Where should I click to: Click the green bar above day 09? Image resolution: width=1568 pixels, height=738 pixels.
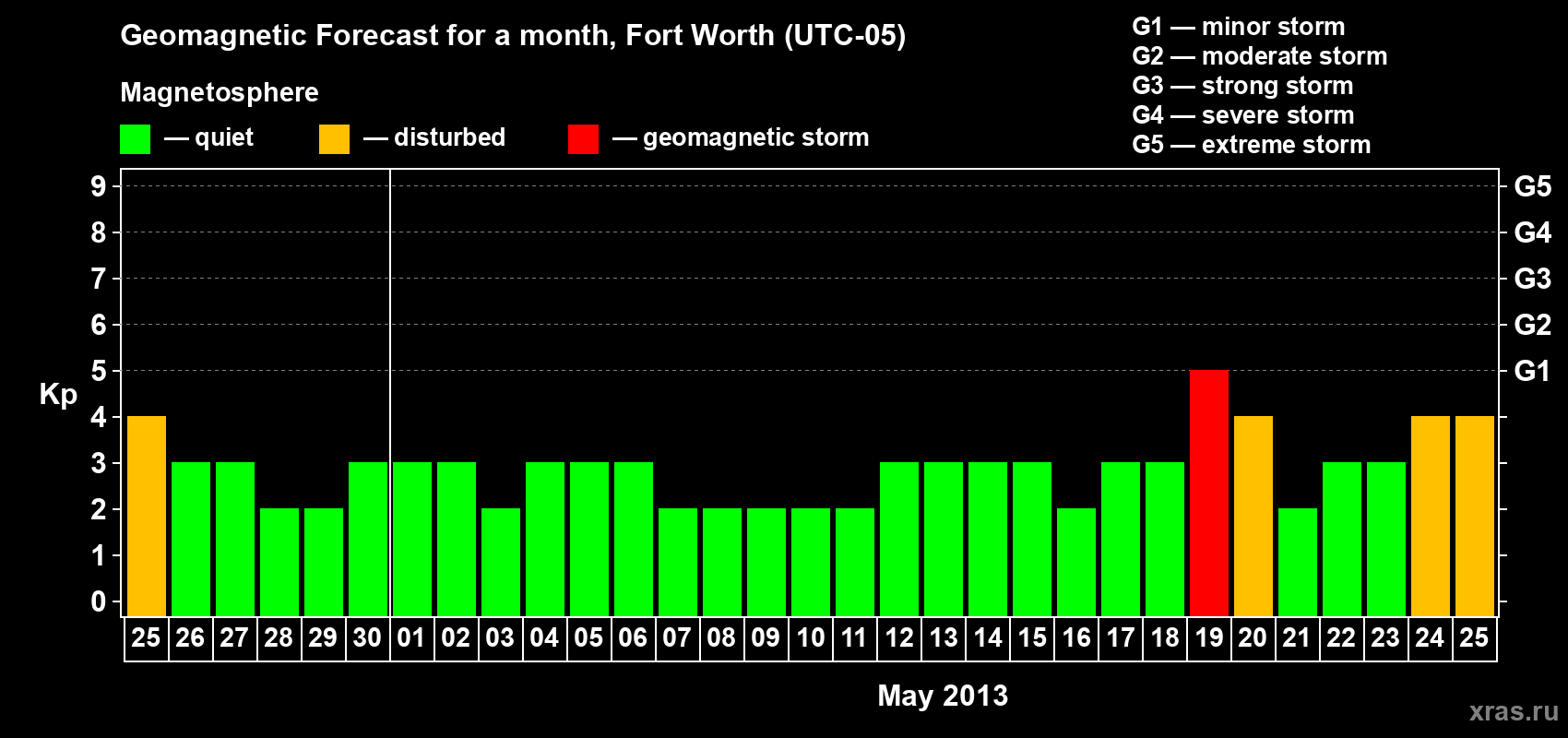(766, 562)
